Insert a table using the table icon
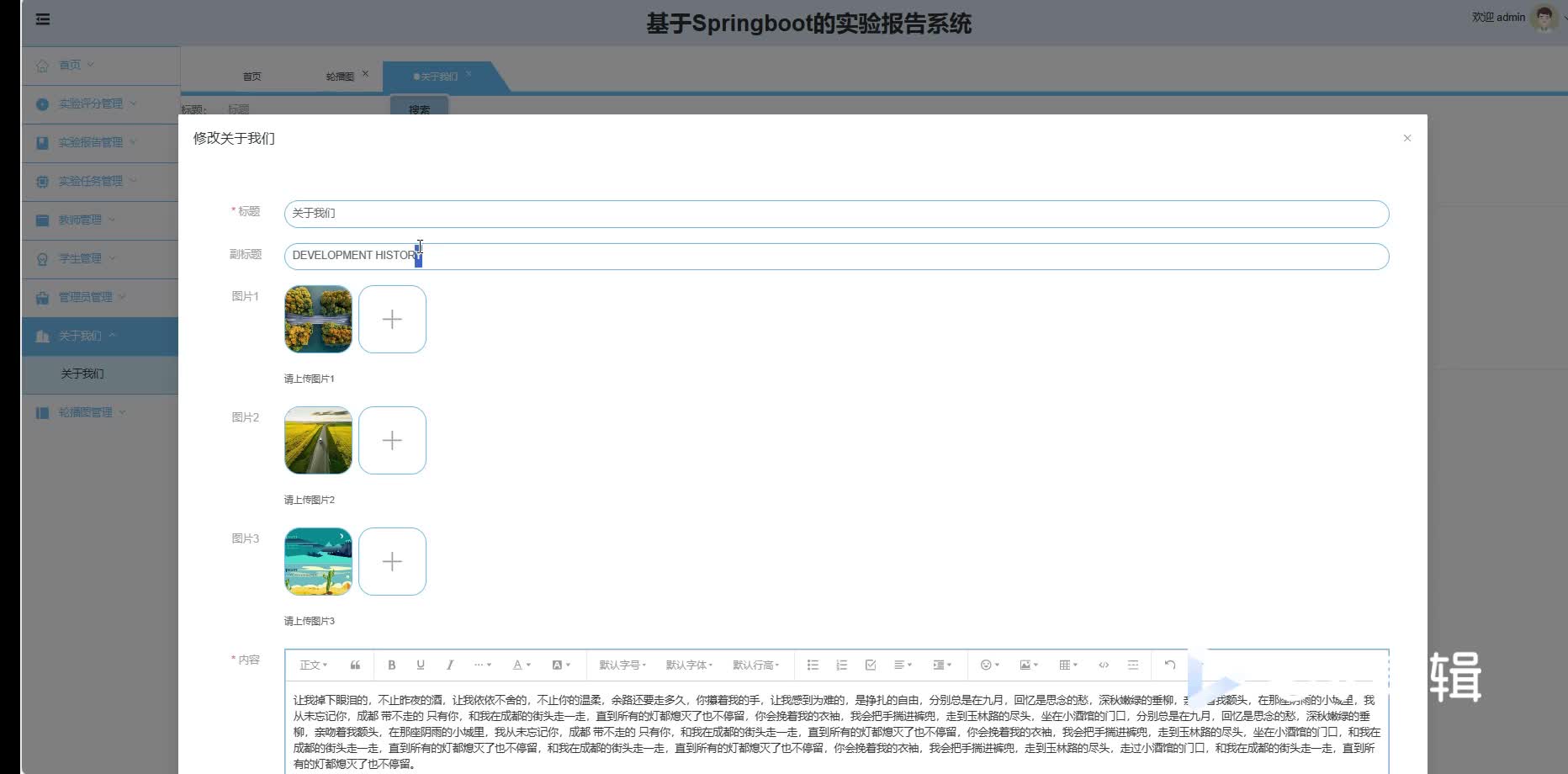1568x774 pixels. [x=1065, y=665]
